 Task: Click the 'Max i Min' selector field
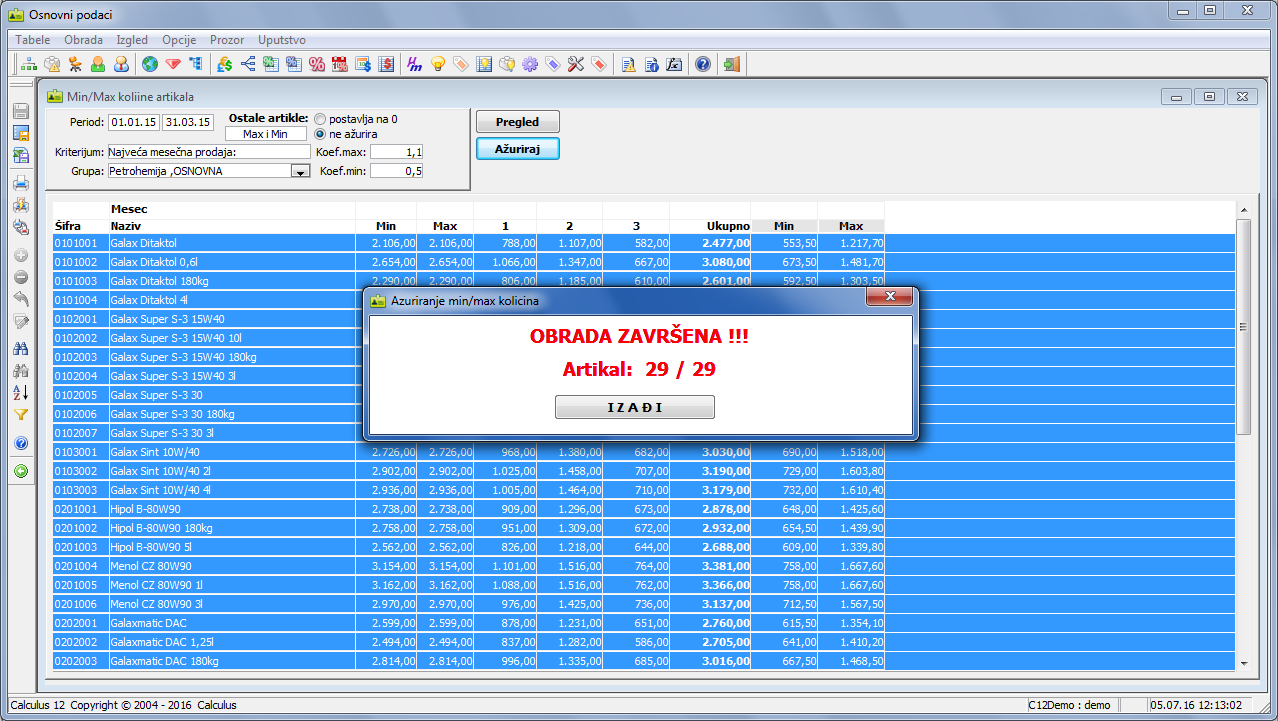[x=265, y=134]
